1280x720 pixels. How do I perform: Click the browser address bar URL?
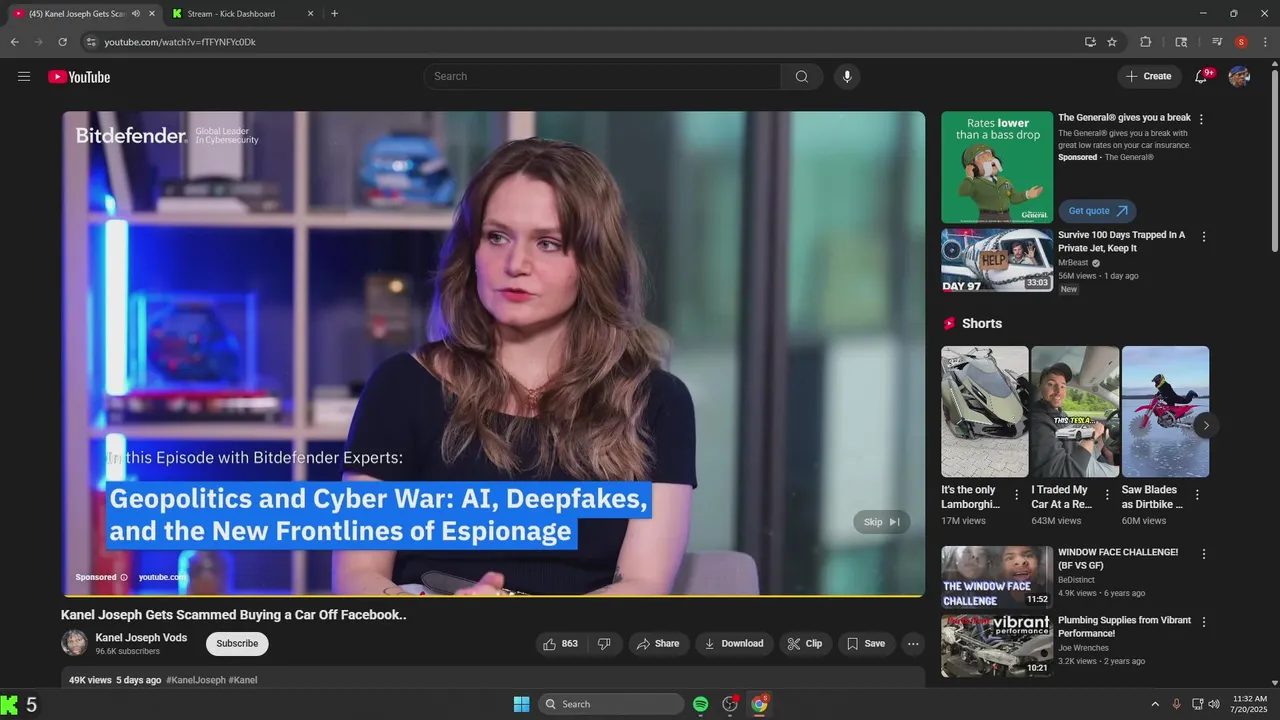(180, 42)
